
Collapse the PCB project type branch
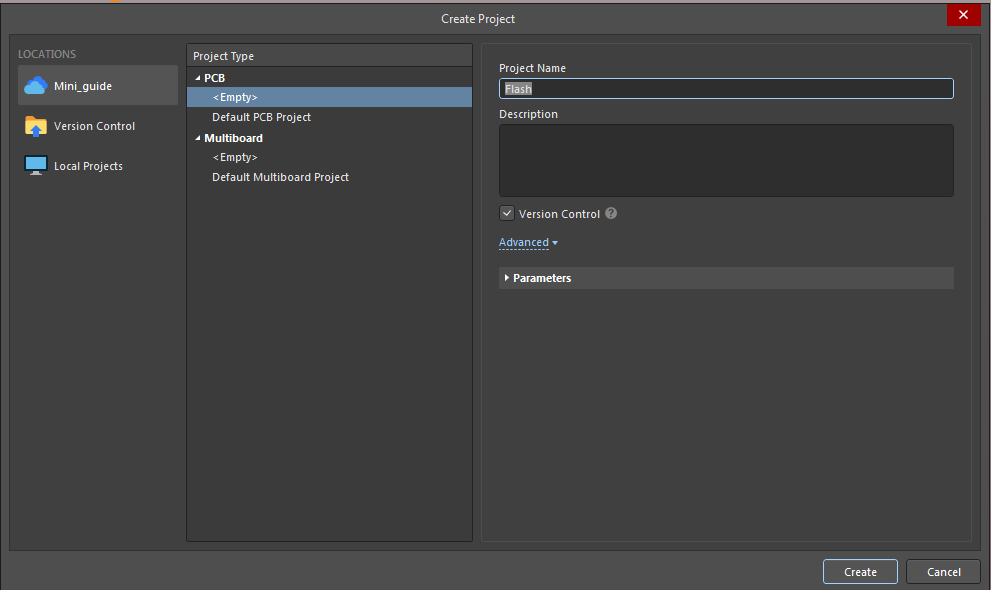pyautogui.click(x=197, y=77)
